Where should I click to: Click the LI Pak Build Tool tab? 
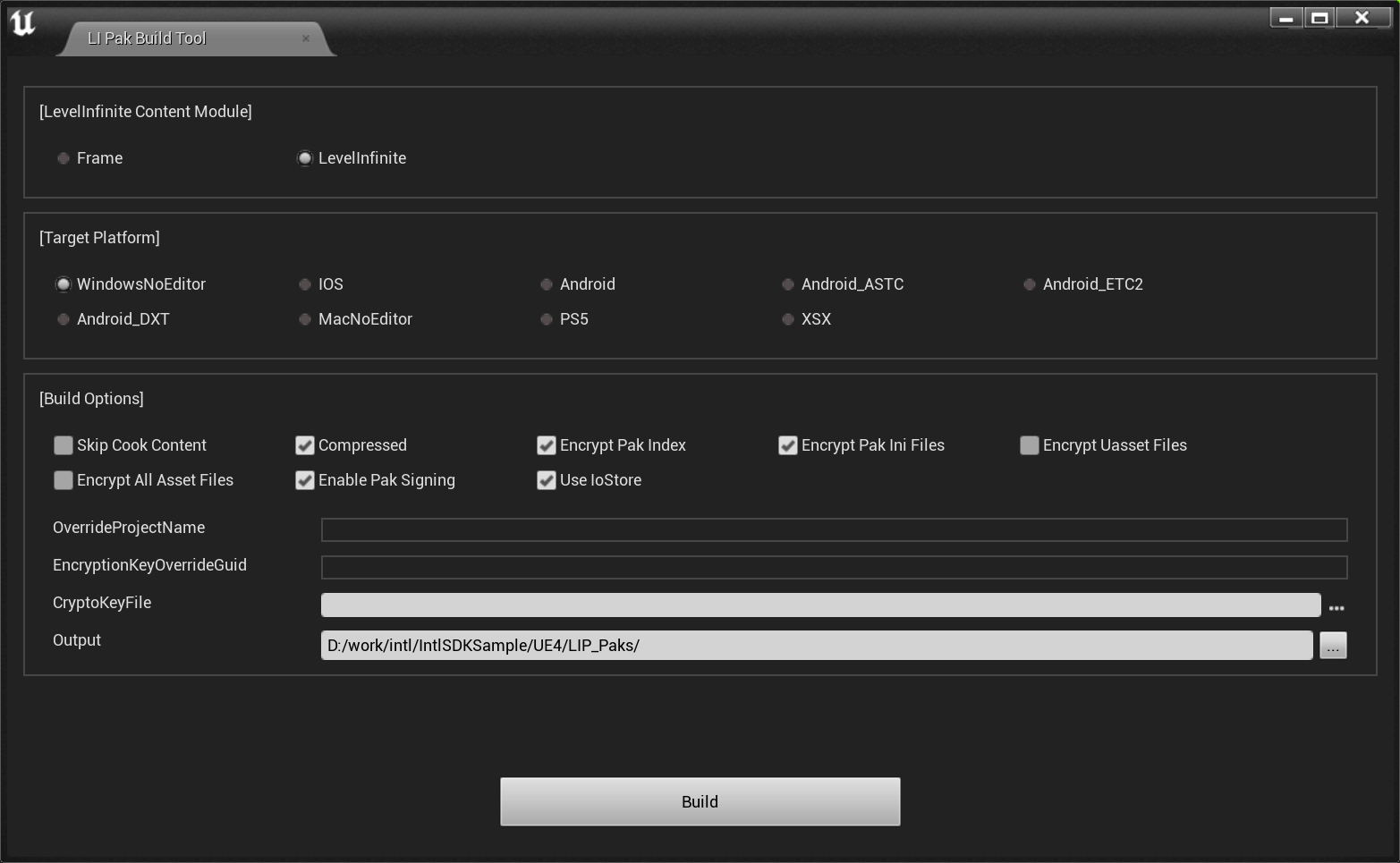147,38
